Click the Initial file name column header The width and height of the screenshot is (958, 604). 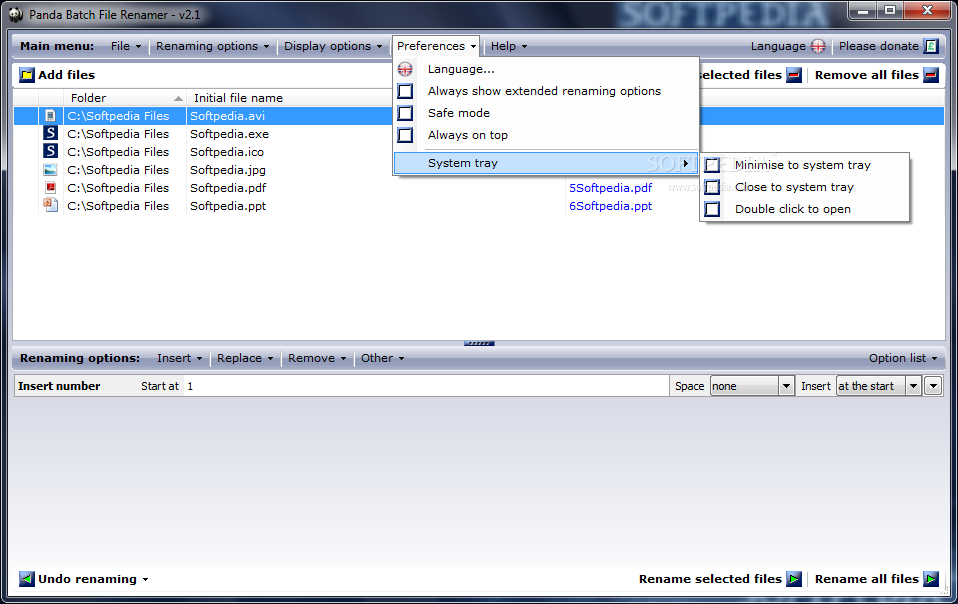point(238,98)
